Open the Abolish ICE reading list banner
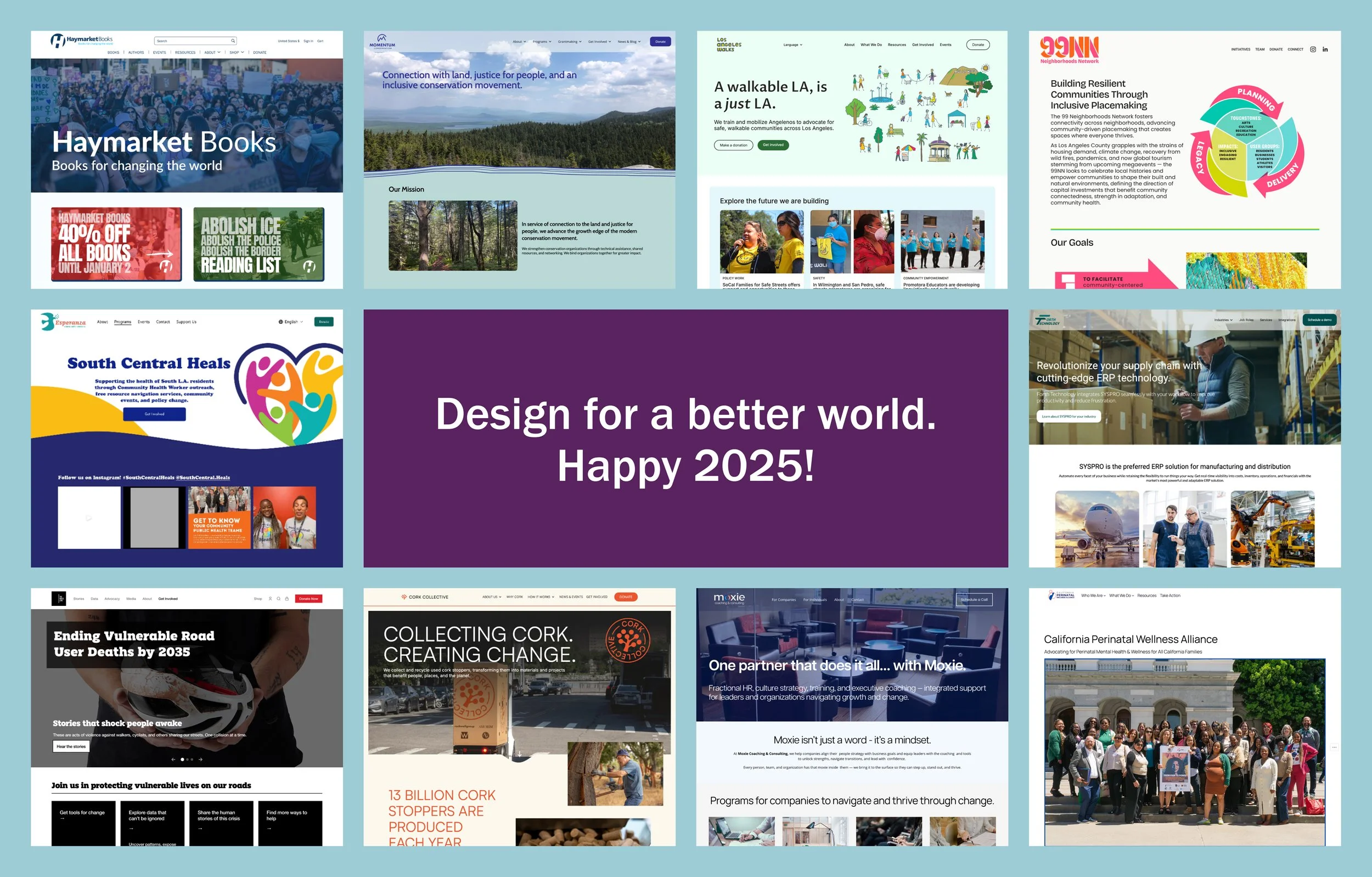 point(258,244)
